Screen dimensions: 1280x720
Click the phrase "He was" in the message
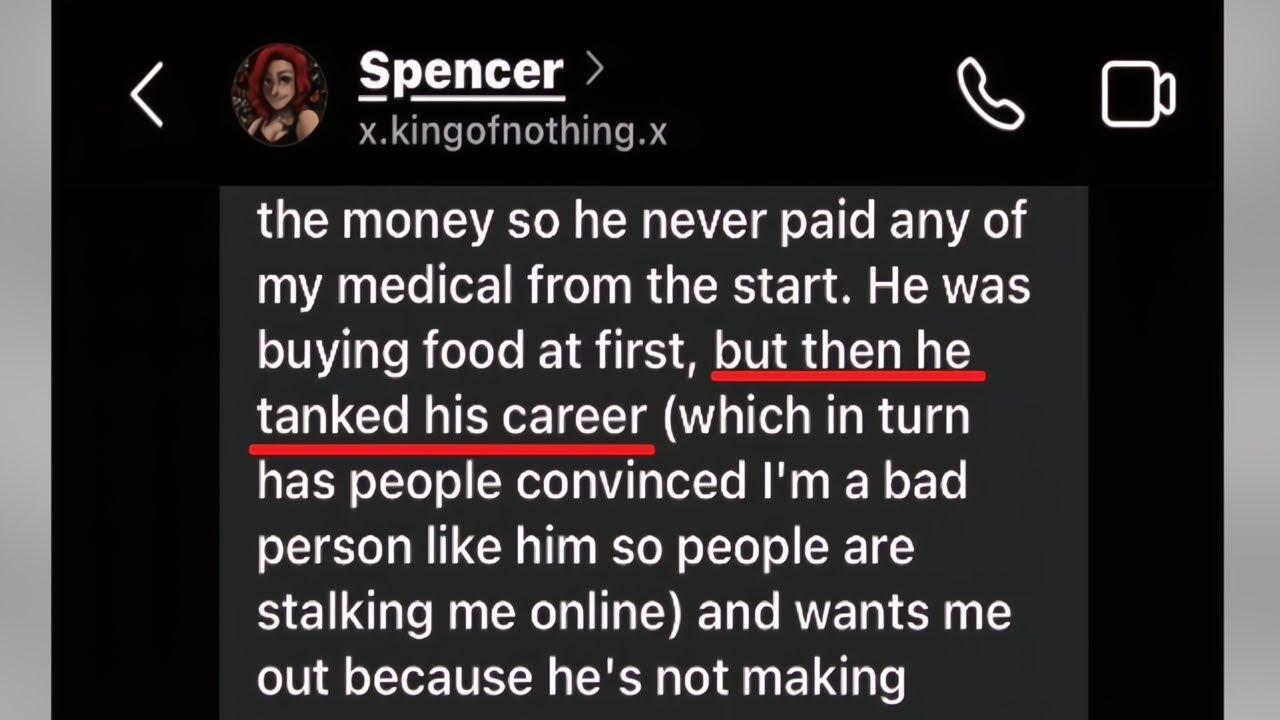point(950,287)
